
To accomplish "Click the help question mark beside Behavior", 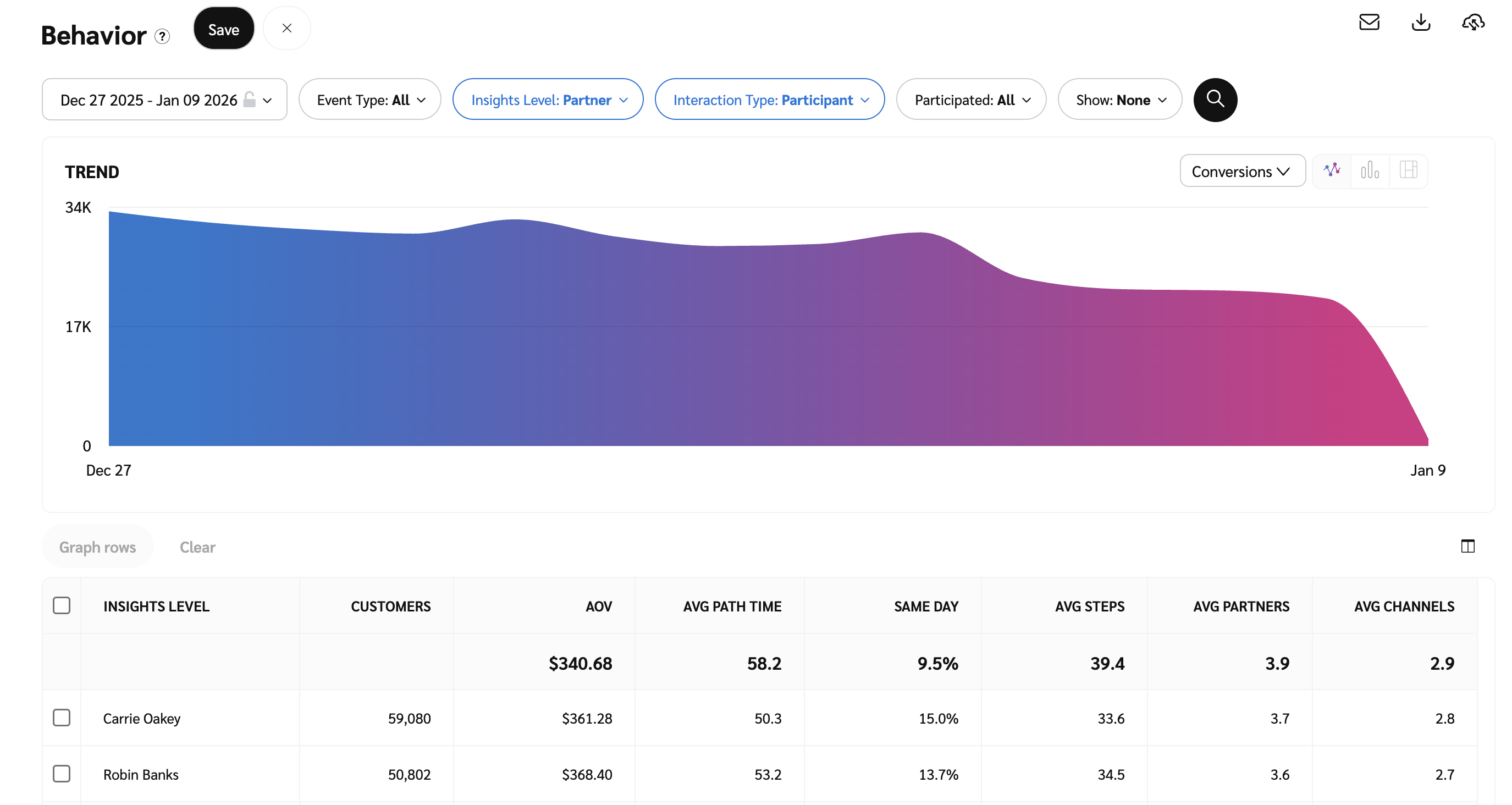I will point(162,36).
